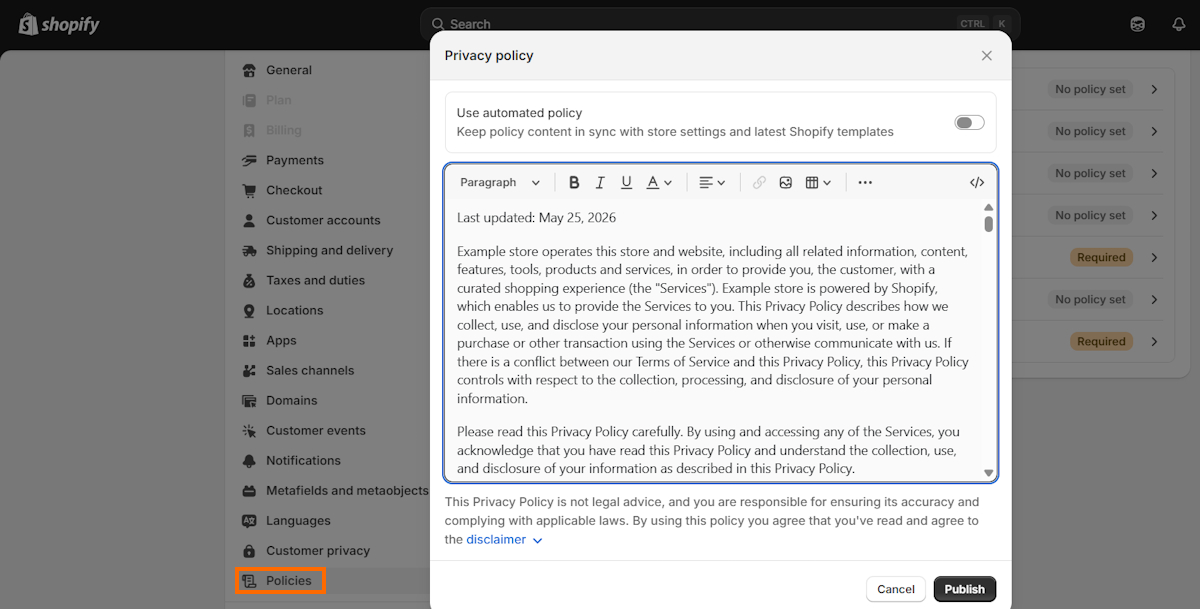1200x609 pixels.
Task: Click the Domains icon
Action: tap(249, 401)
